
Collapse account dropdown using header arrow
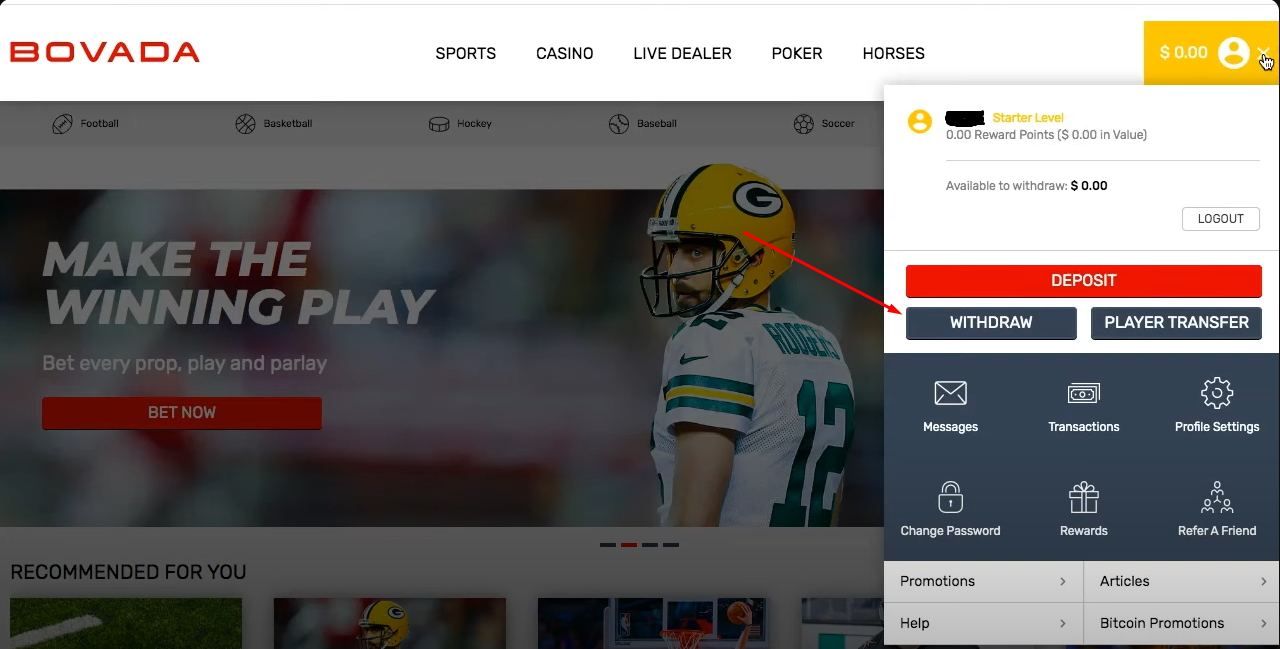(1264, 53)
